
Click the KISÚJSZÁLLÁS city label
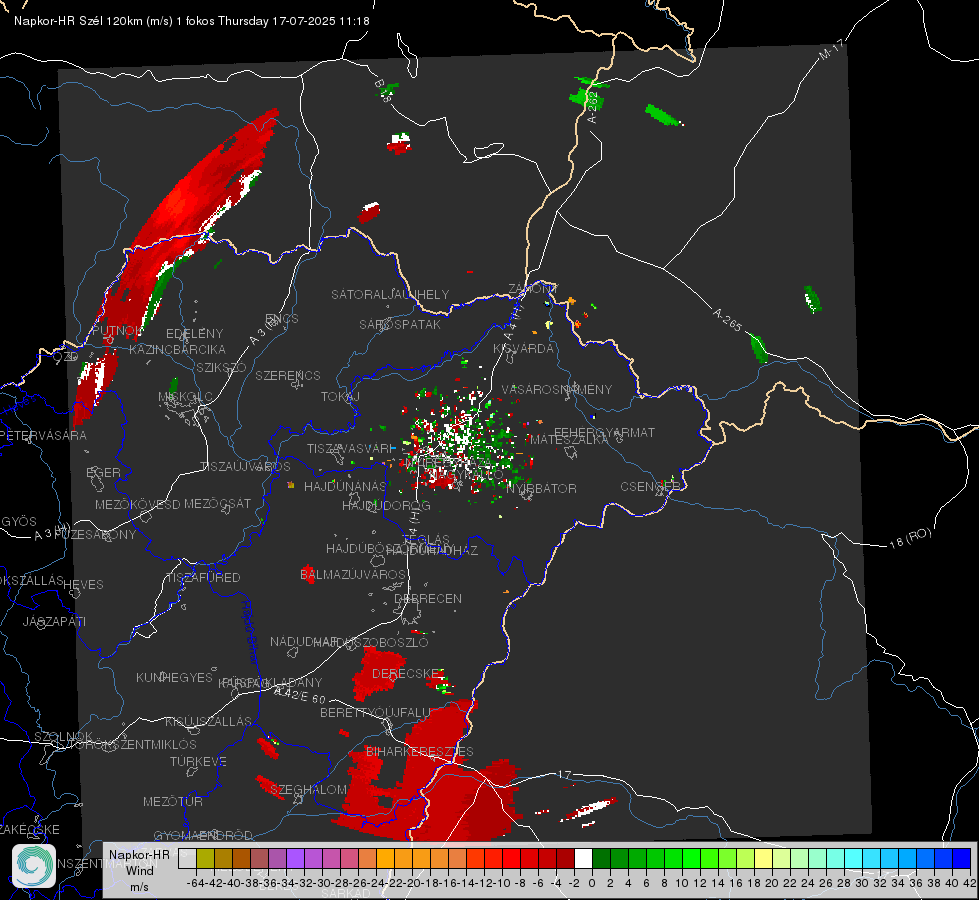point(209,721)
